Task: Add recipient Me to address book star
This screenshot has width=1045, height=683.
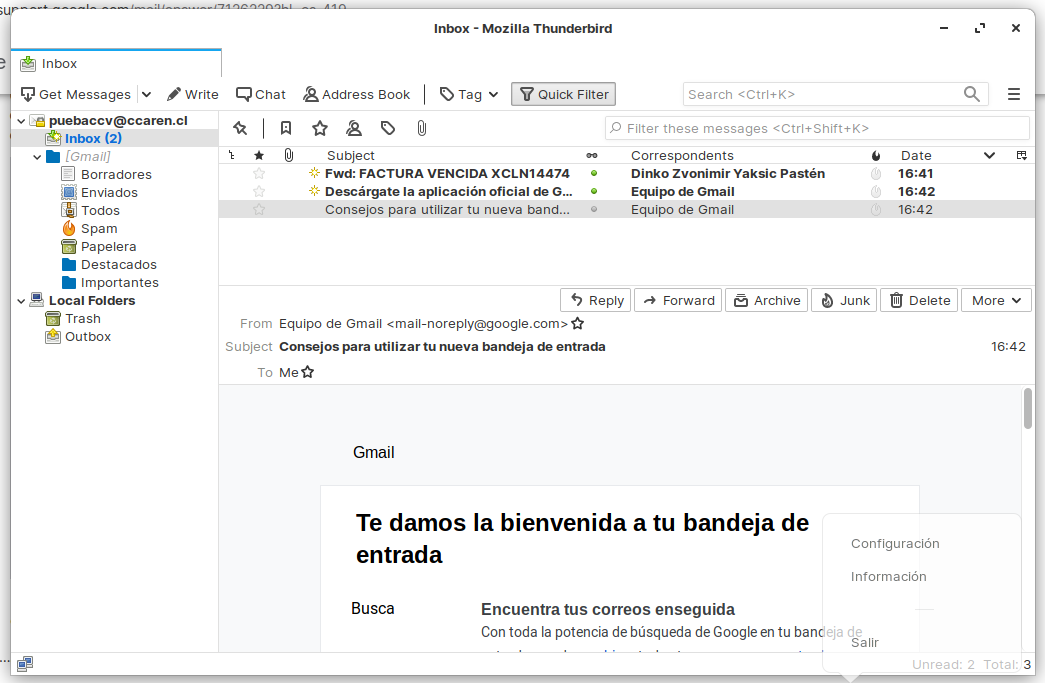Action: pos(307,372)
